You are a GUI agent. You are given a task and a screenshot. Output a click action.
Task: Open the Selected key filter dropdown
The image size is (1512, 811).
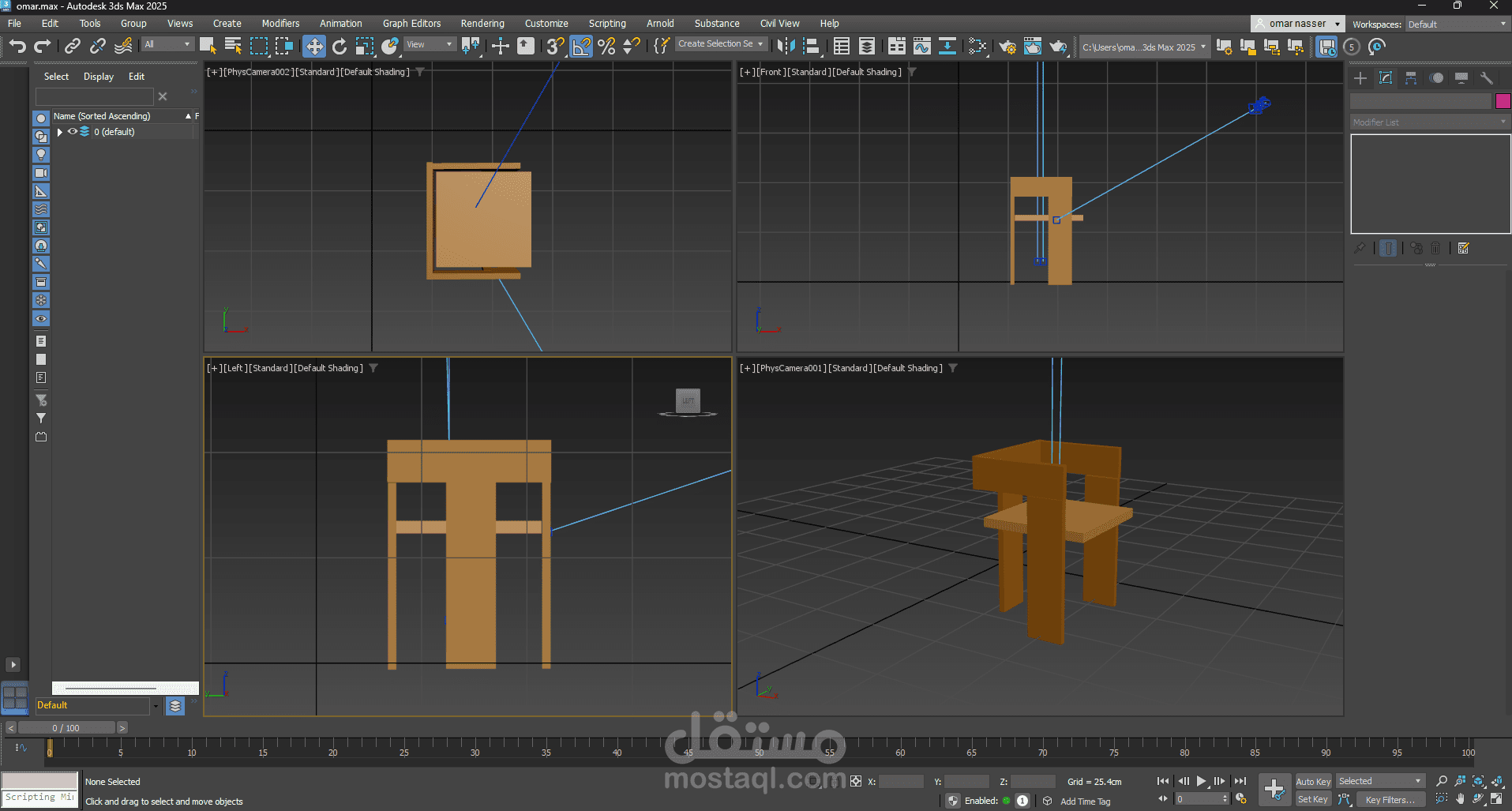(x=1380, y=780)
